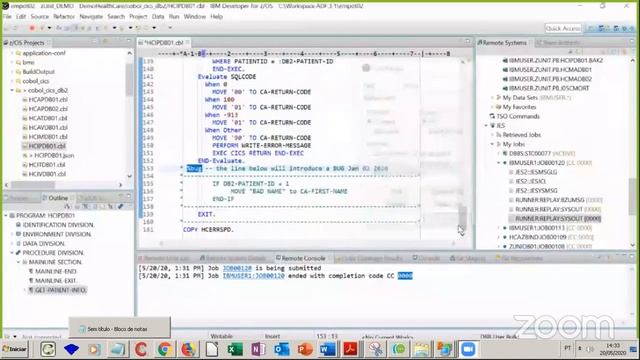Open OneNote from the taskbar
Screen dimensions: 640x360
click(x=258, y=349)
